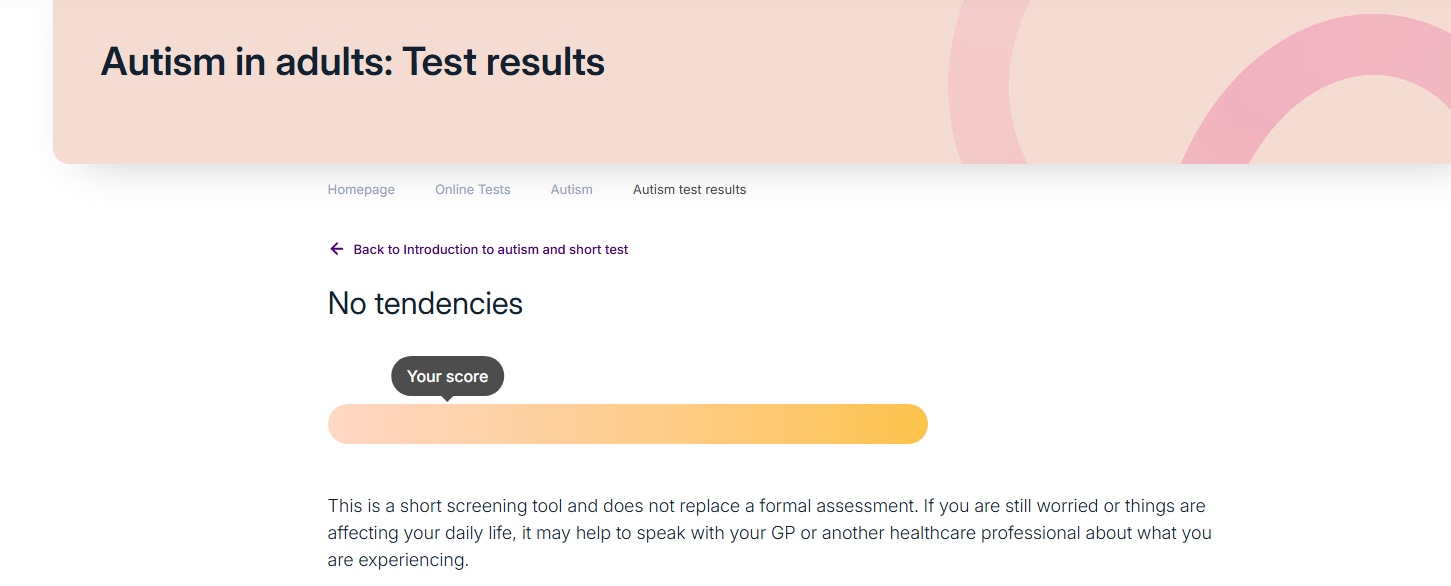
Task: Click the words are experiencing ending the paragraph
Action: [x=398, y=560]
